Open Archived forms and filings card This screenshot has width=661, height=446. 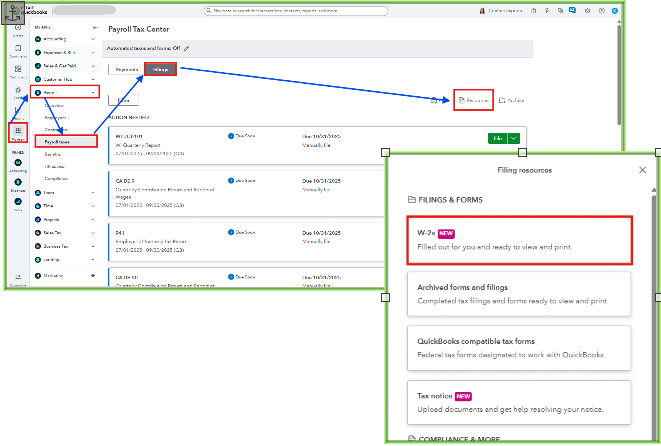(519, 294)
